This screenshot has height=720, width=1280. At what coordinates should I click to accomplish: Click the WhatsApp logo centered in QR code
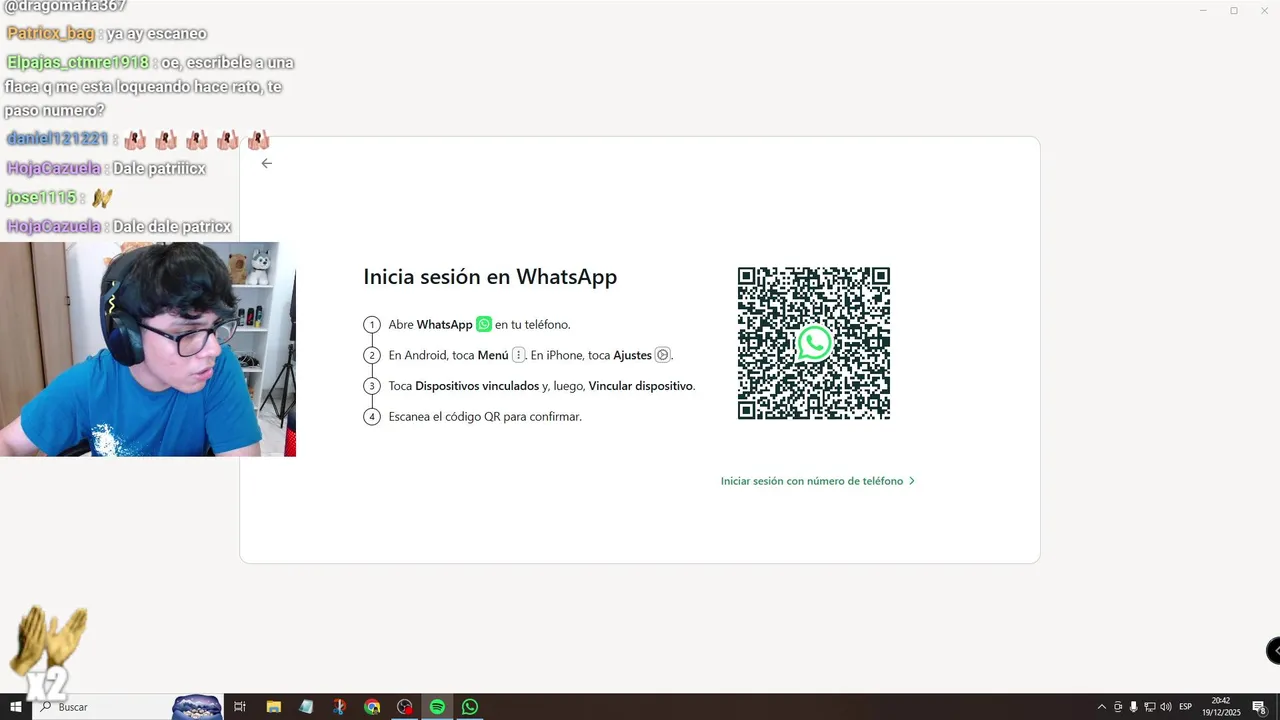point(814,343)
